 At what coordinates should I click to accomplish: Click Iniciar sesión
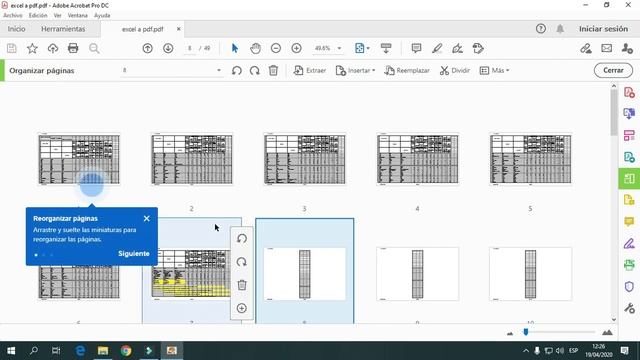603,29
